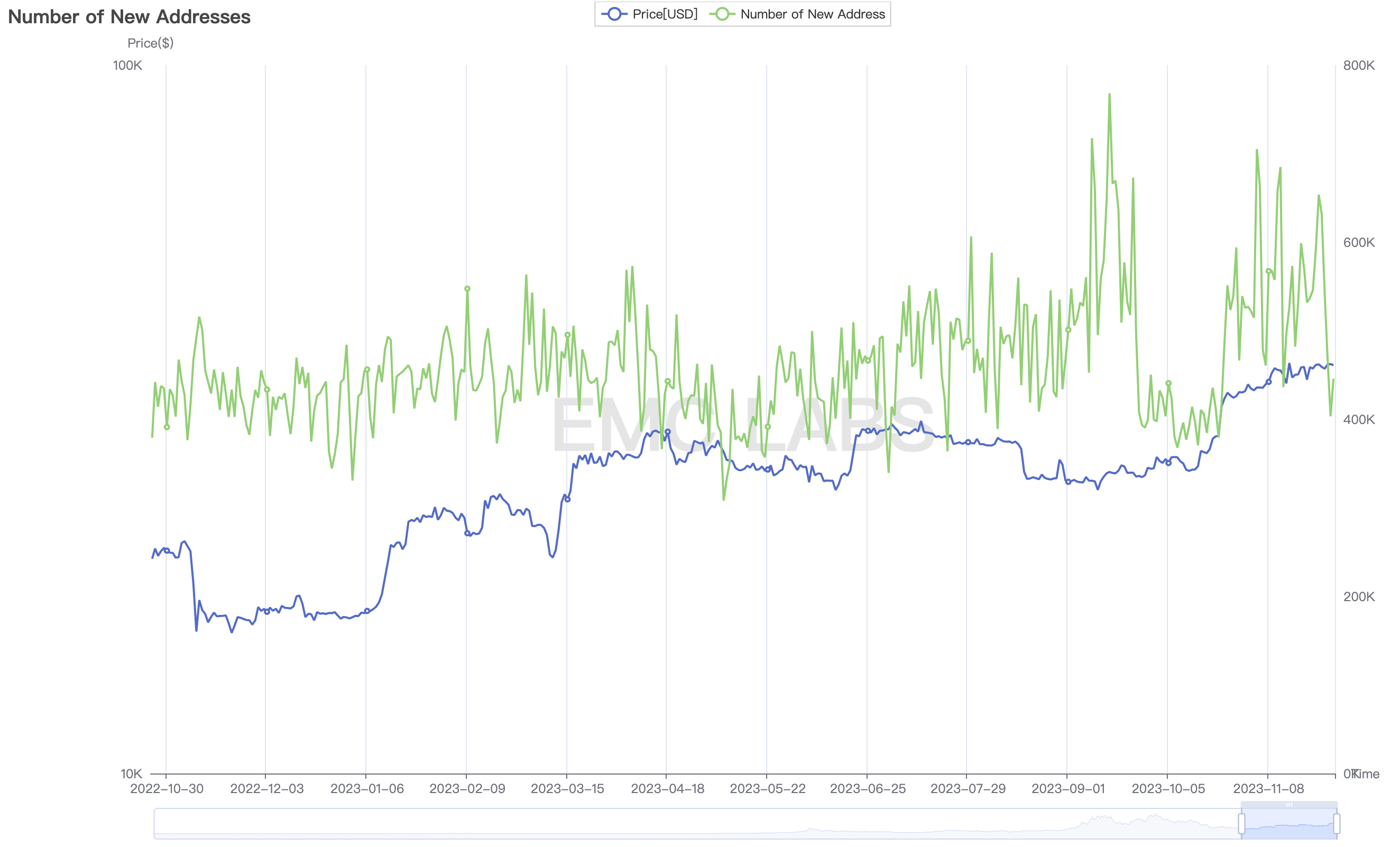Toggle the Price[USD] legend series
1400x847 pixels.
pos(664,14)
